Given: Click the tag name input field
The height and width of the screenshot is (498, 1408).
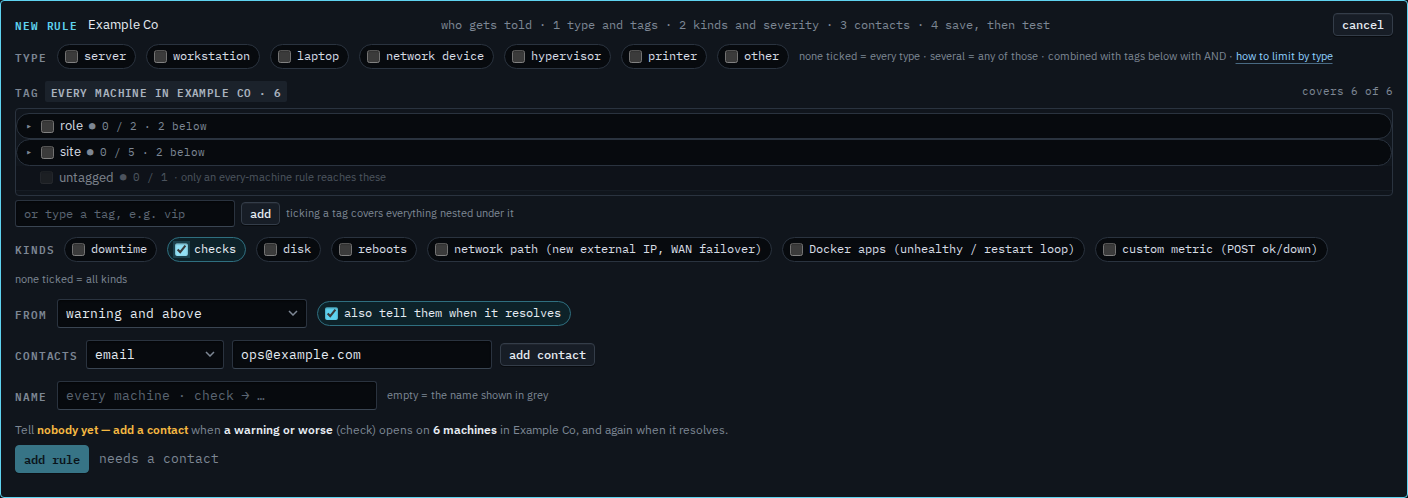Looking at the screenshot, I should 125,214.
